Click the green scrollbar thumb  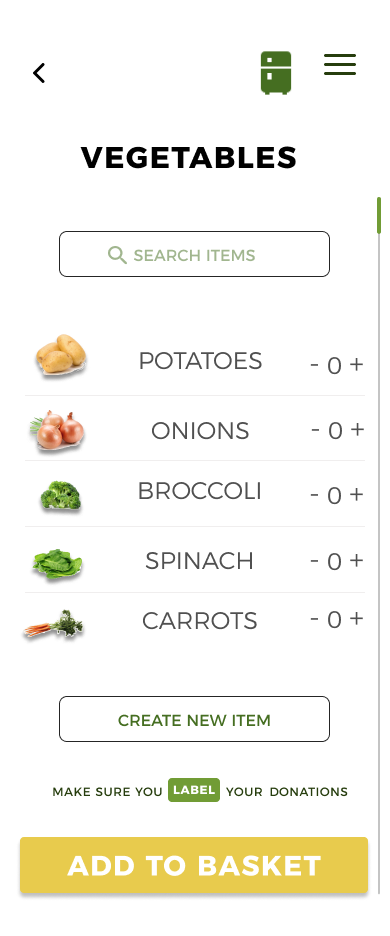click(379, 215)
